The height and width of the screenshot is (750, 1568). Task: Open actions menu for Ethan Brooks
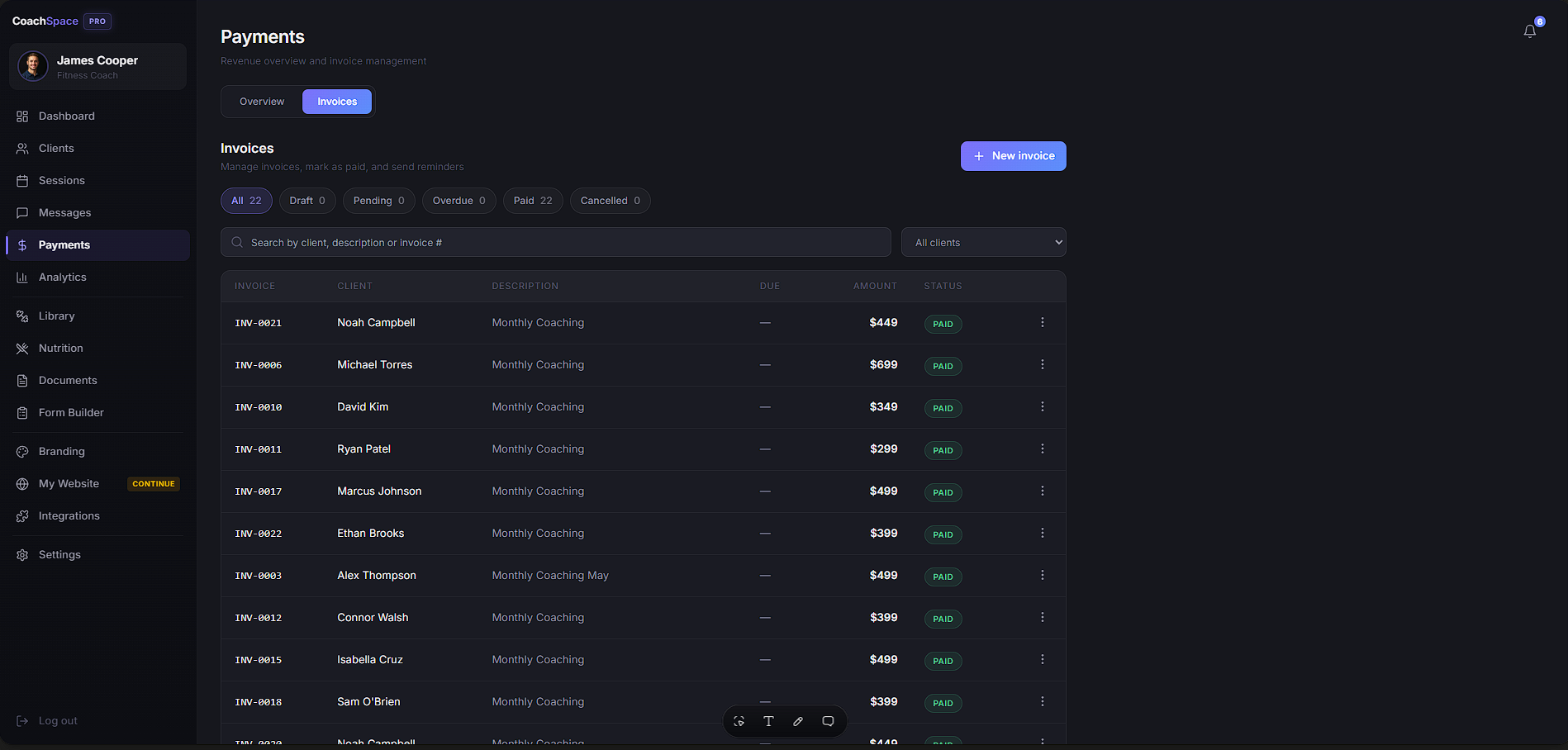coord(1043,533)
